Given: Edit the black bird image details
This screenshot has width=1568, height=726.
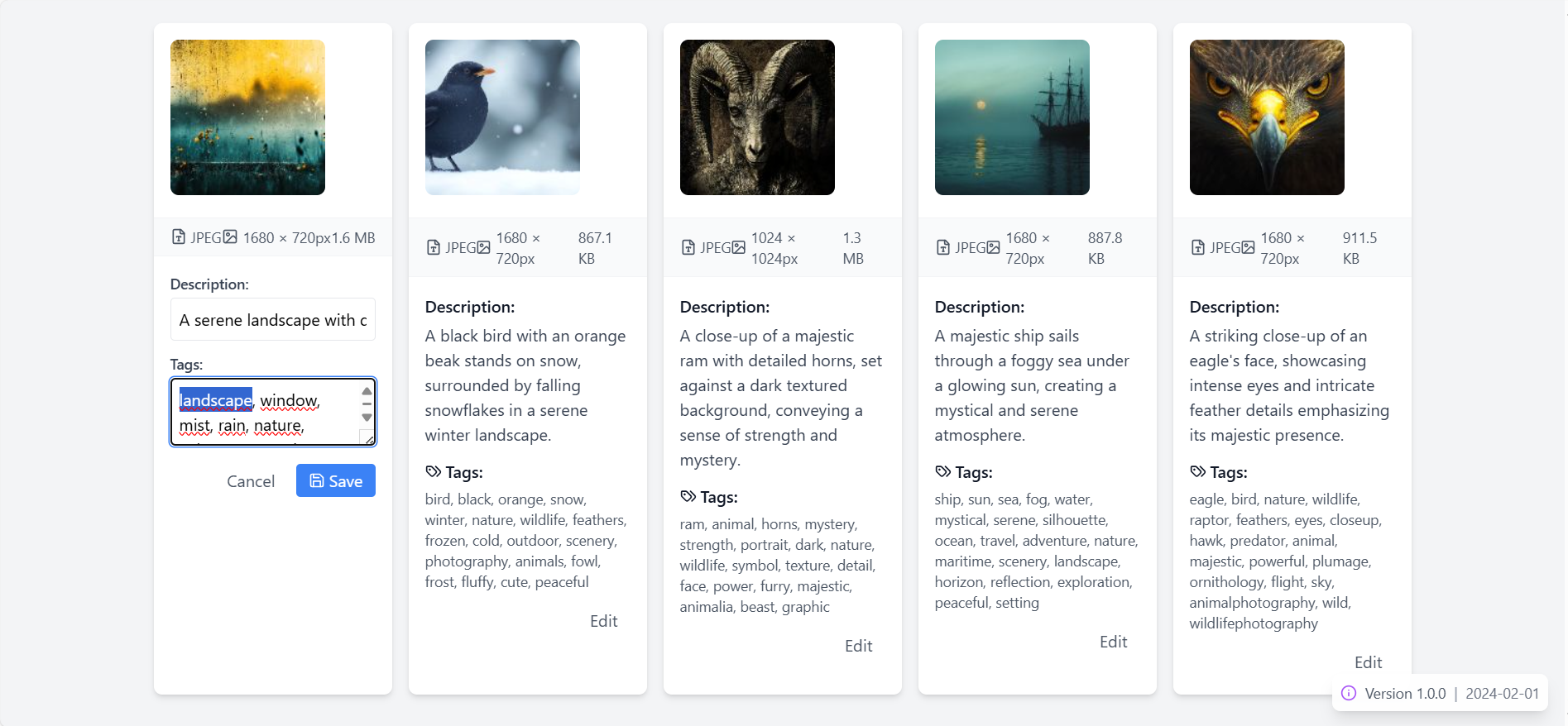Looking at the screenshot, I should point(603,621).
